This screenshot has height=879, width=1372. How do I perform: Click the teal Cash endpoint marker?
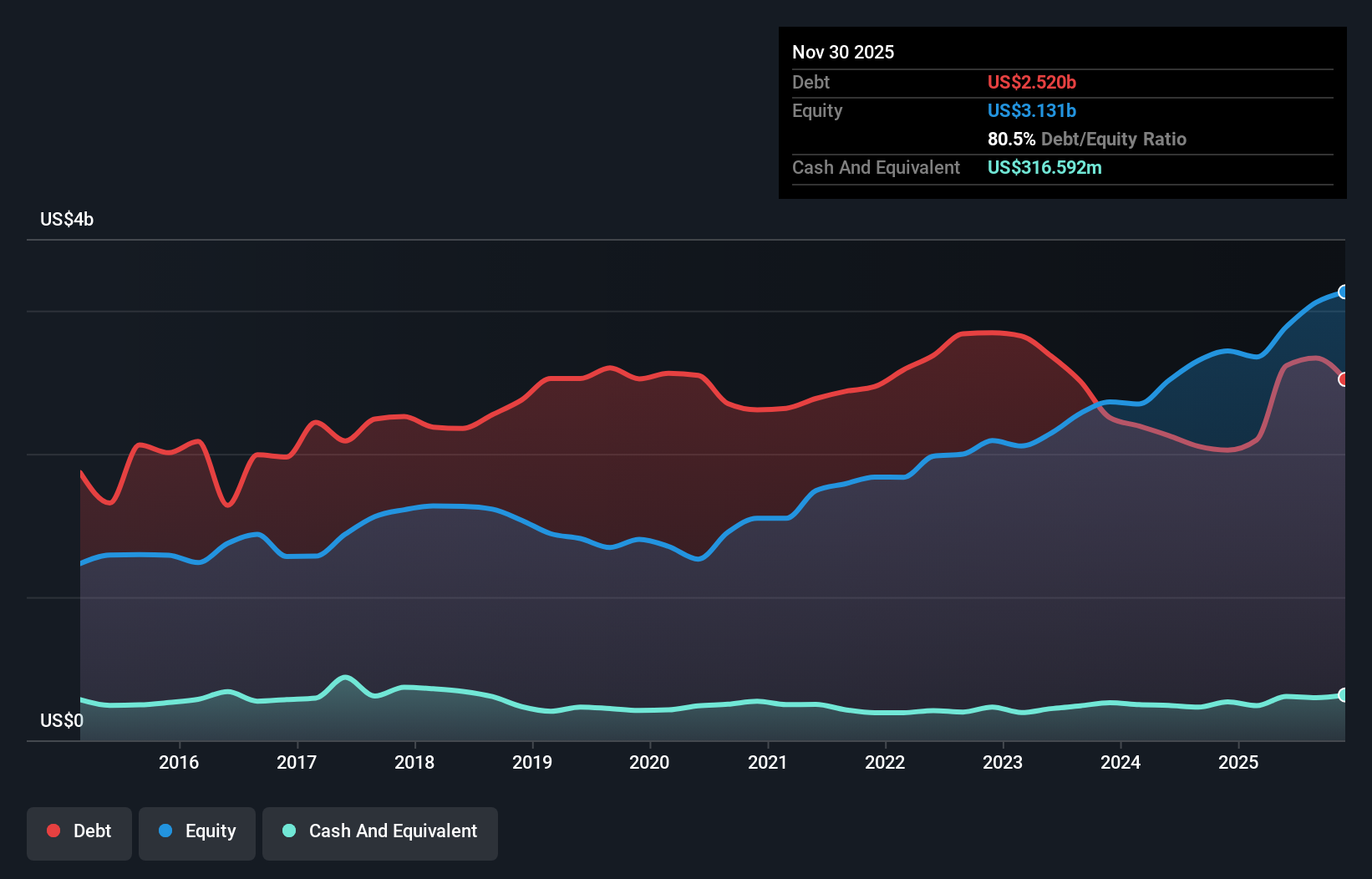coord(1344,695)
